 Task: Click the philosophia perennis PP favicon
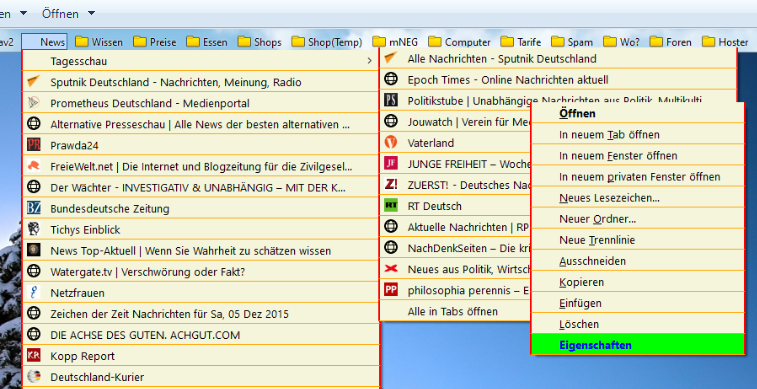(x=391, y=290)
